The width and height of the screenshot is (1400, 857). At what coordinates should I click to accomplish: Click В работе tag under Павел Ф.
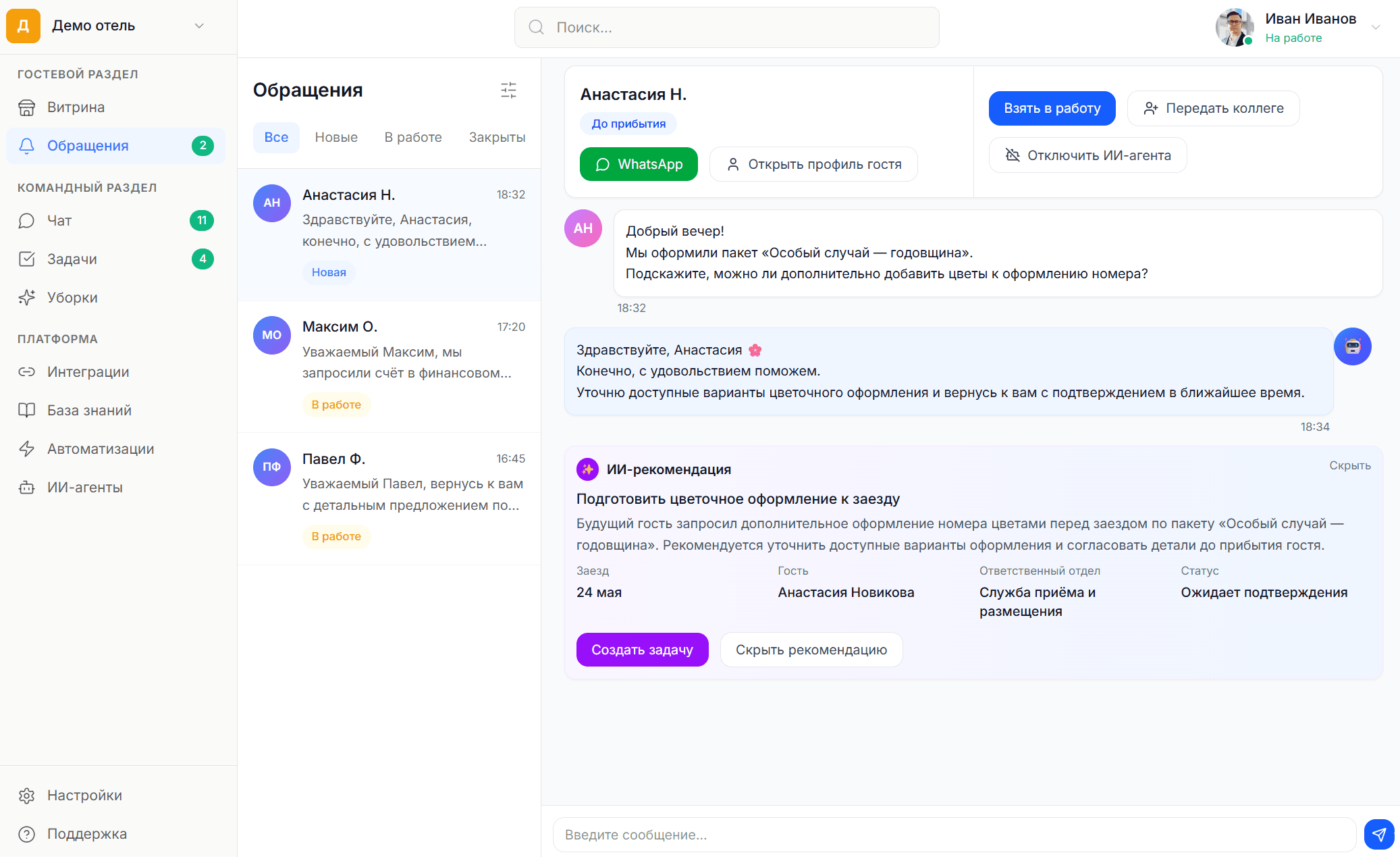(x=336, y=537)
